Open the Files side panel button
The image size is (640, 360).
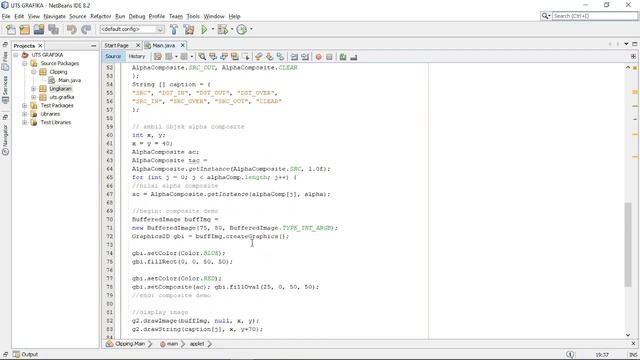(5, 60)
